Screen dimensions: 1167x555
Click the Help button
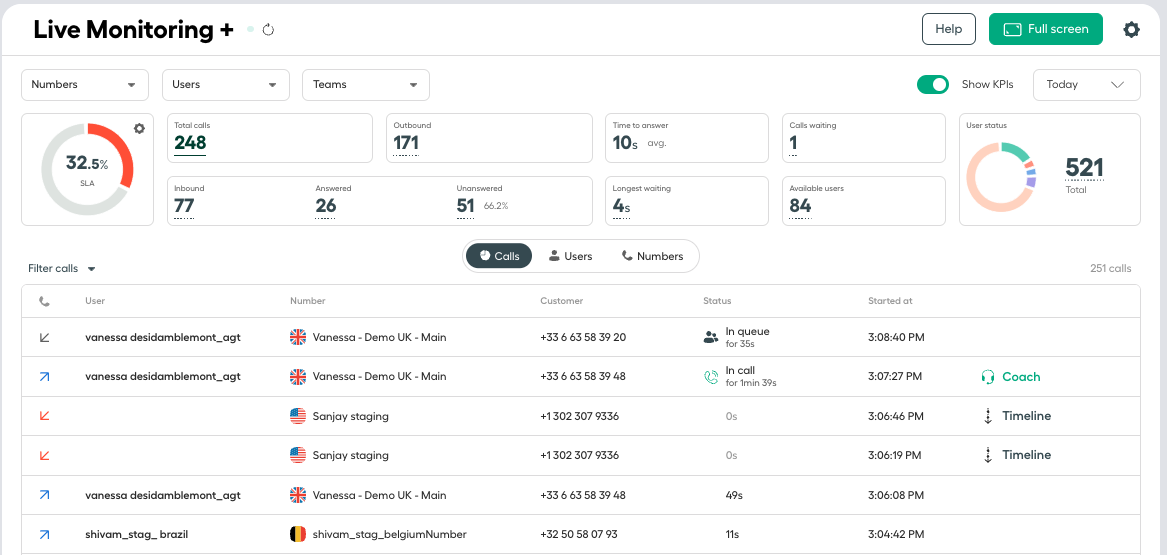point(949,29)
